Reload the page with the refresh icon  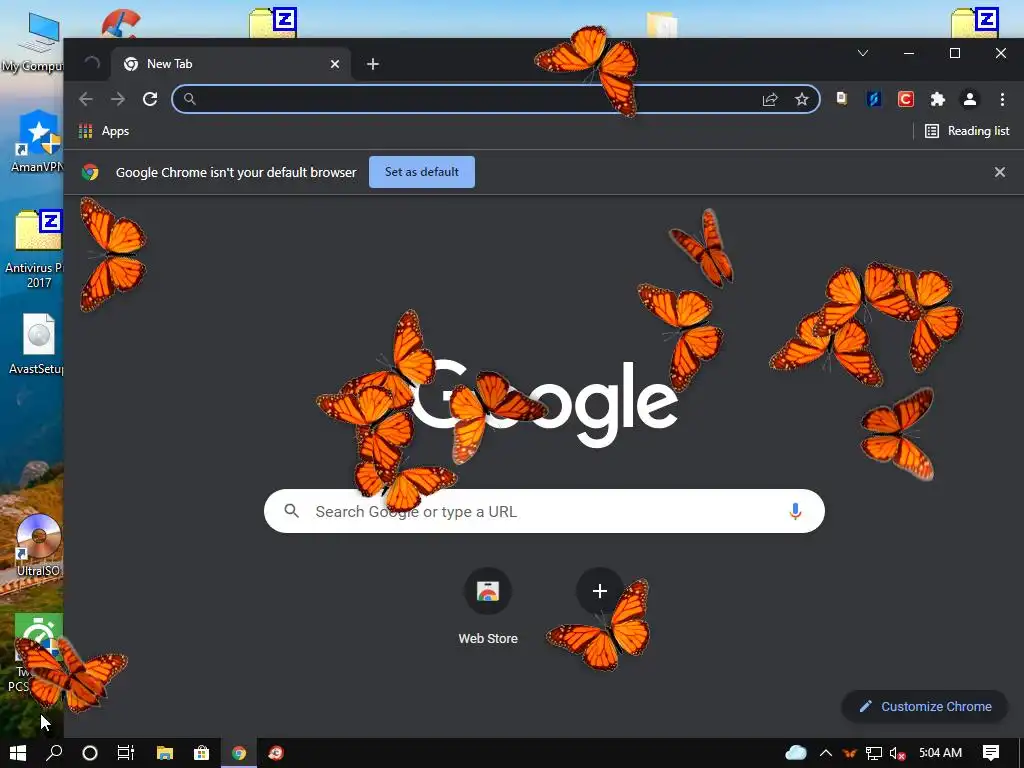pos(150,99)
